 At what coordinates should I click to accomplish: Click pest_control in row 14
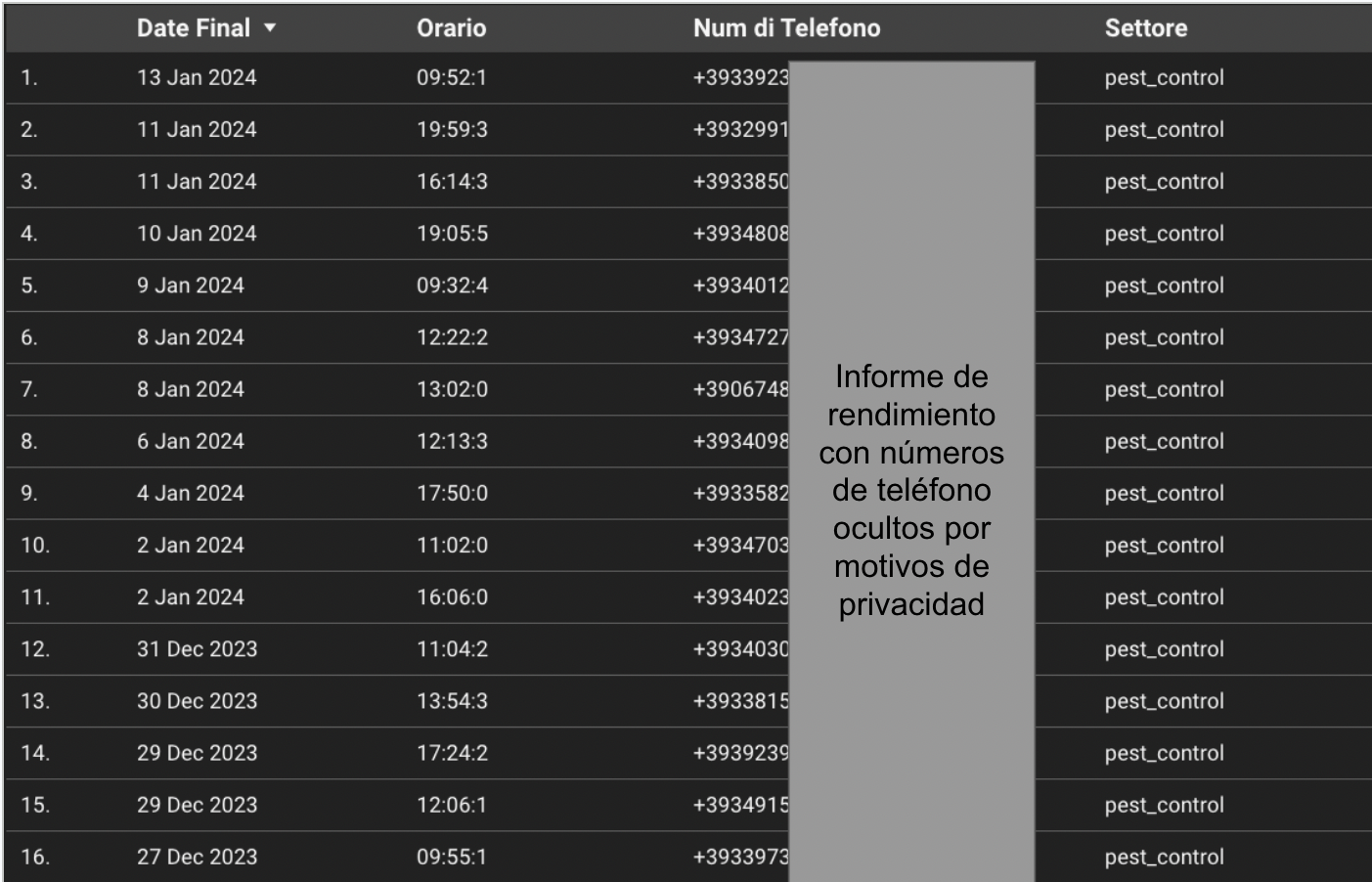click(1164, 753)
